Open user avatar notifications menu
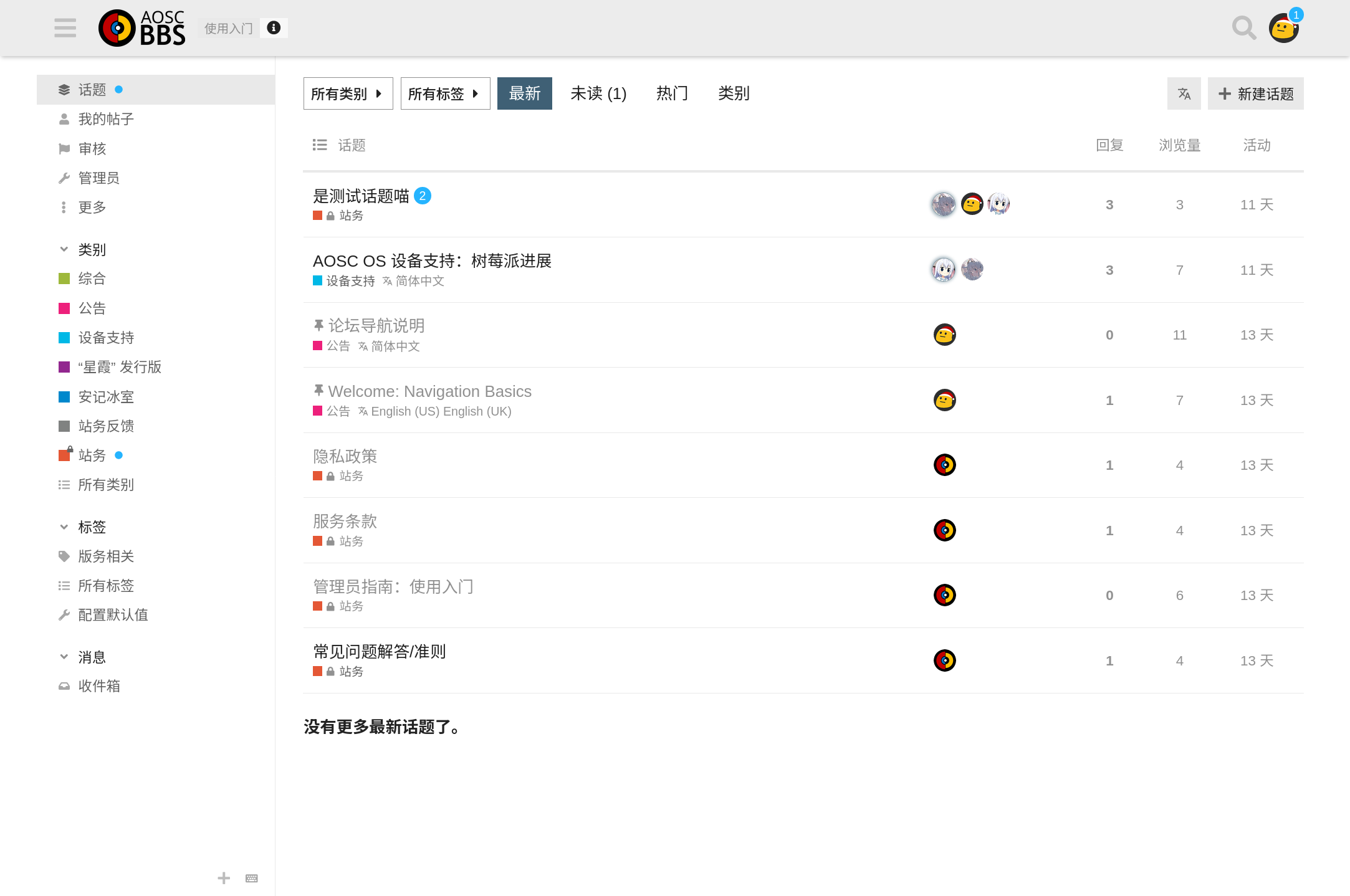 coord(1284,29)
